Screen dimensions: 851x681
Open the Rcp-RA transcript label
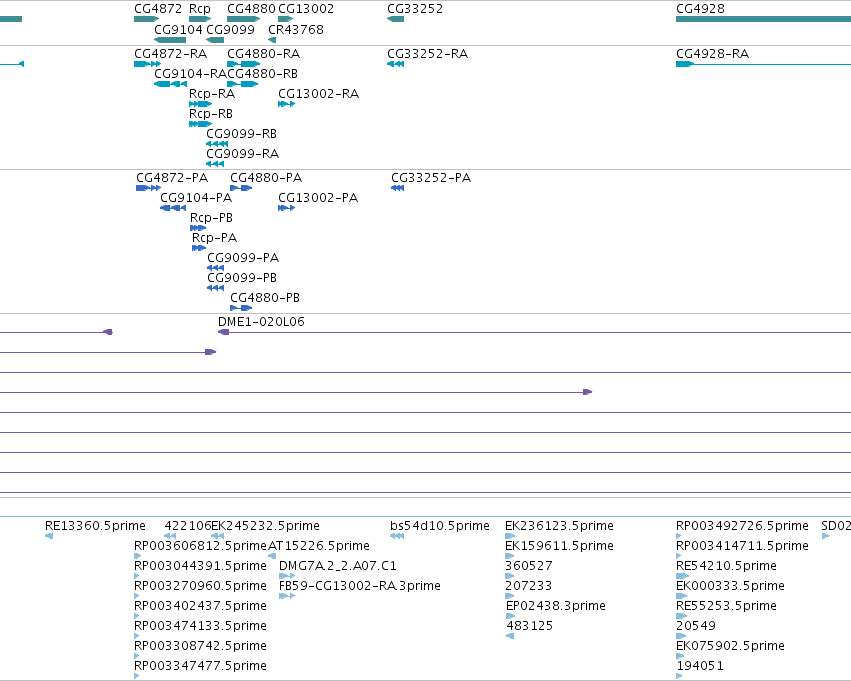coord(212,94)
